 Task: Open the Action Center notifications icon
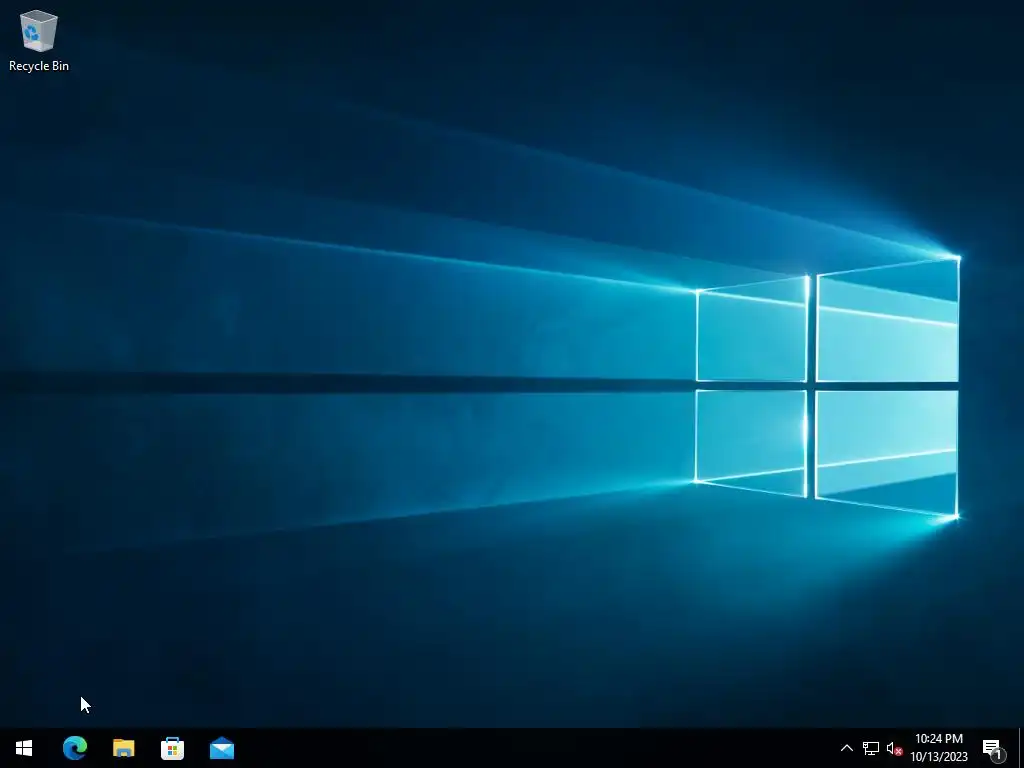click(x=993, y=748)
